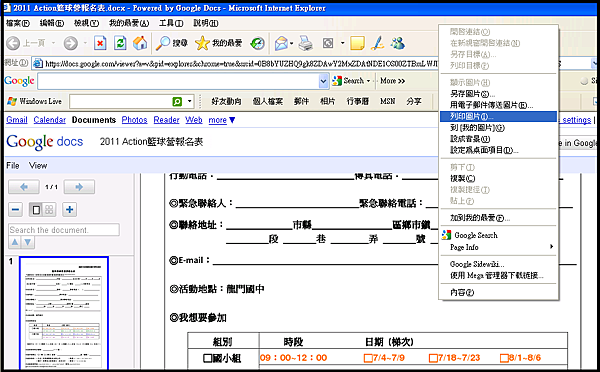Click the Windows Live logo

point(34,101)
